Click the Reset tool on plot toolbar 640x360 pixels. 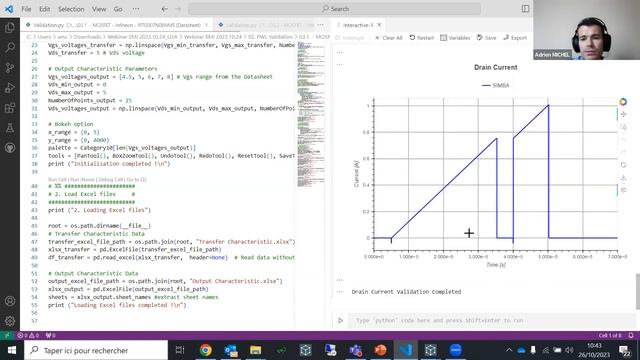point(623,165)
